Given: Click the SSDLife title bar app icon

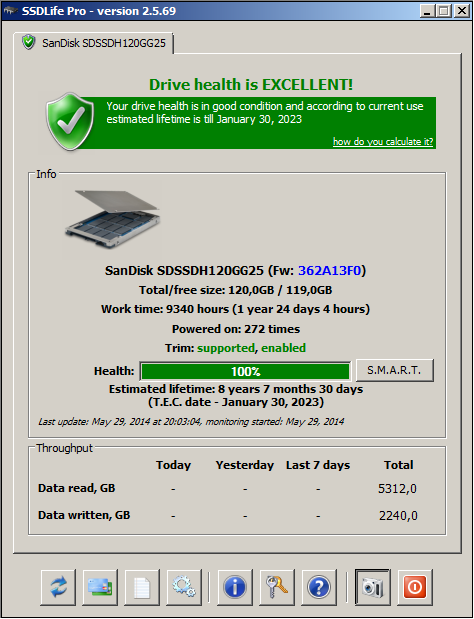Looking at the screenshot, I should coord(10,11).
